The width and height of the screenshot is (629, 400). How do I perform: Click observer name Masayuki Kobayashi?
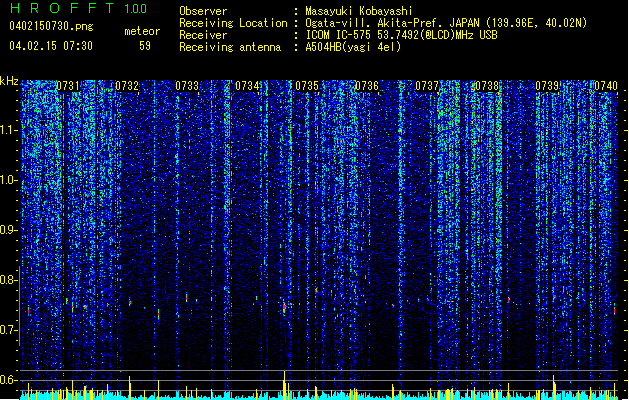click(x=359, y=11)
